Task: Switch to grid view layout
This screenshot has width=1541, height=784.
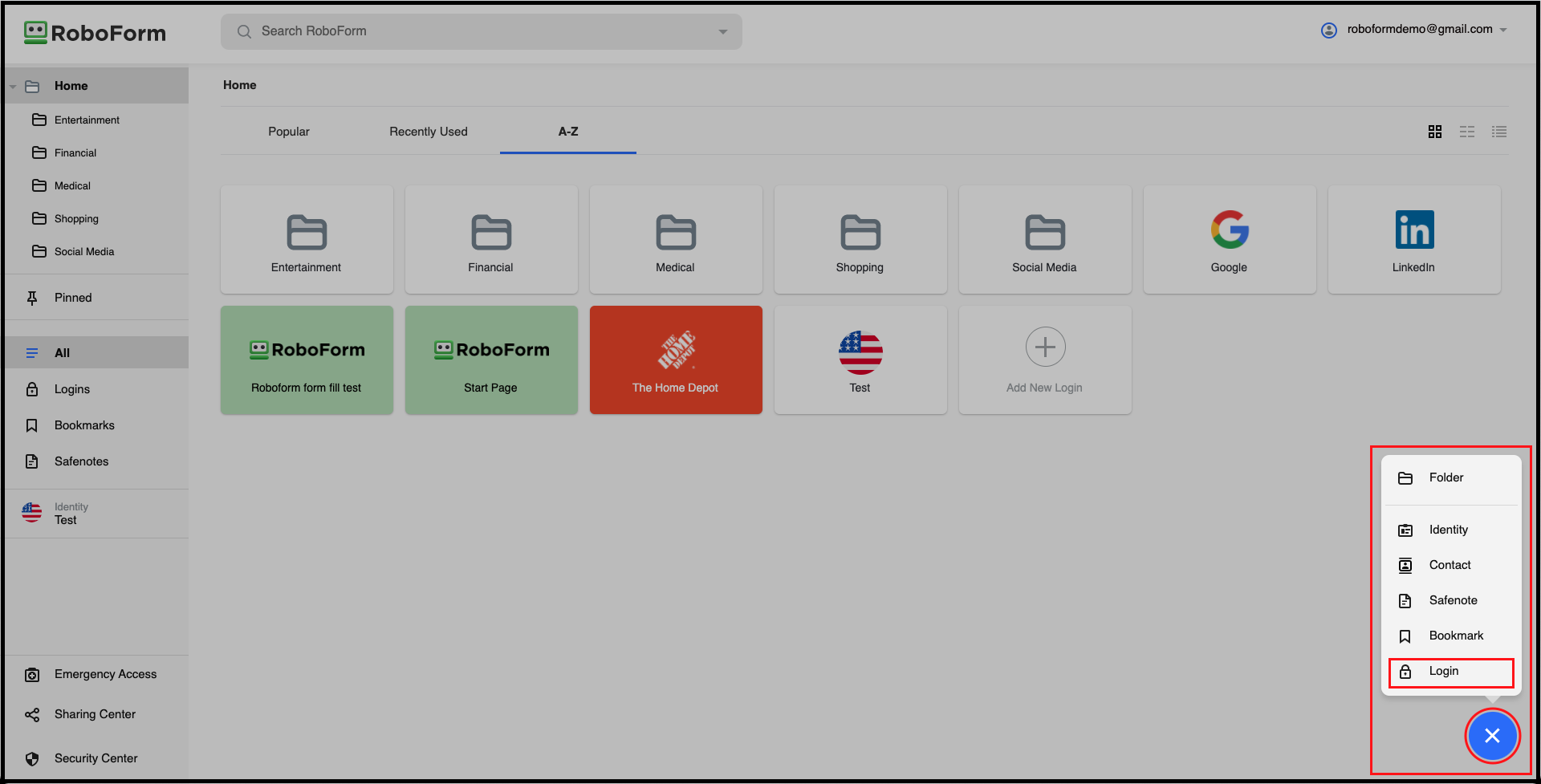Action: [x=1435, y=132]
